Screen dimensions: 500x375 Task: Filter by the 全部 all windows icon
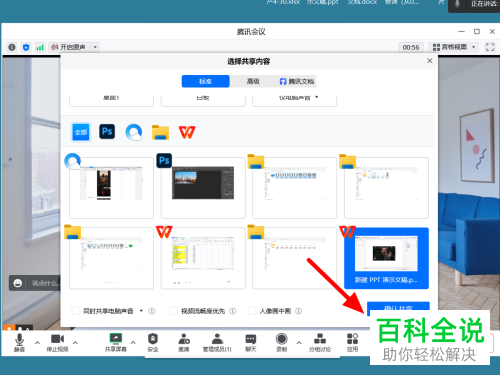(x=81, y=132)
